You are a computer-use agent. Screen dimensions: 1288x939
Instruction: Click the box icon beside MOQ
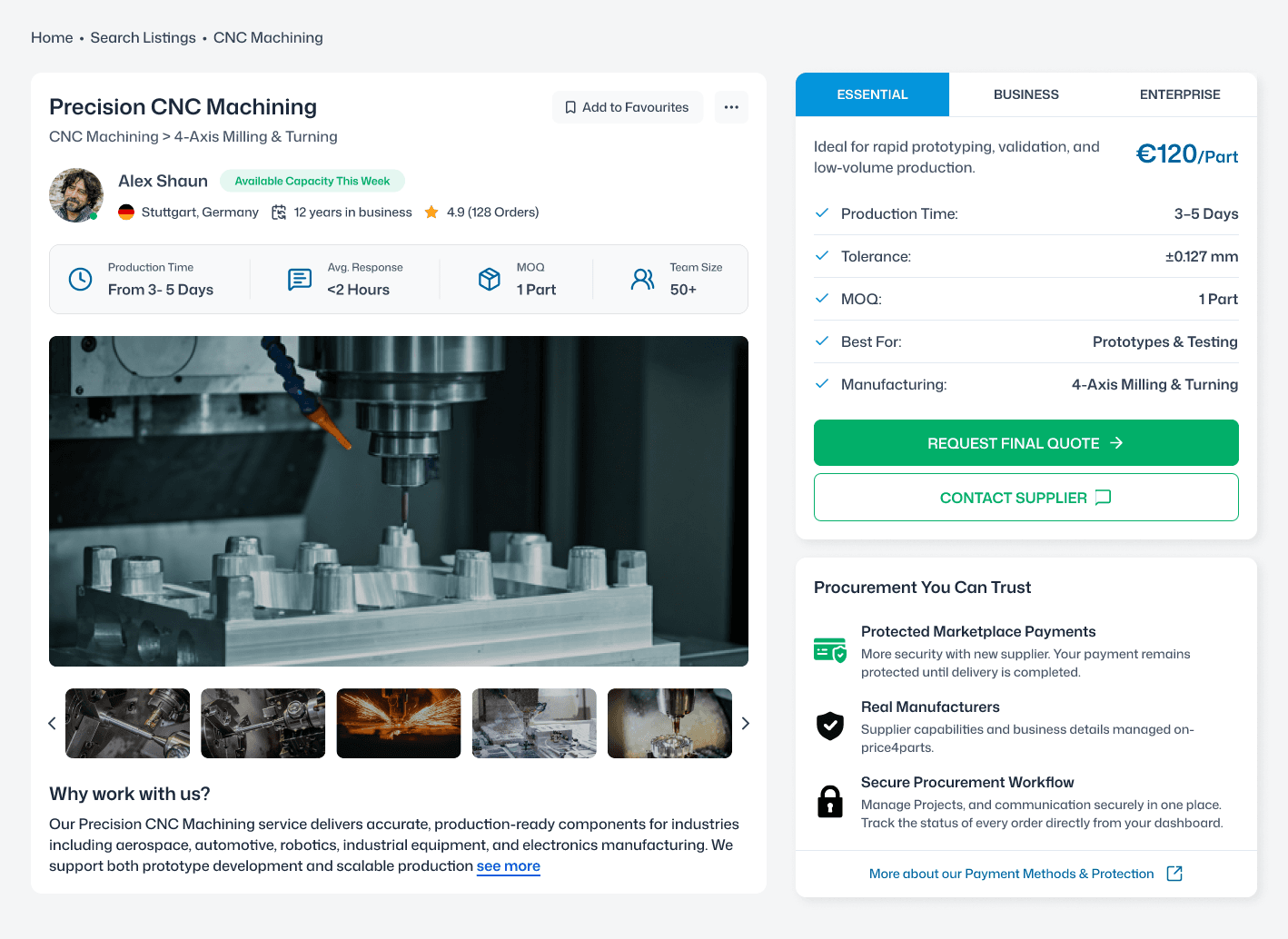[490, 279]
